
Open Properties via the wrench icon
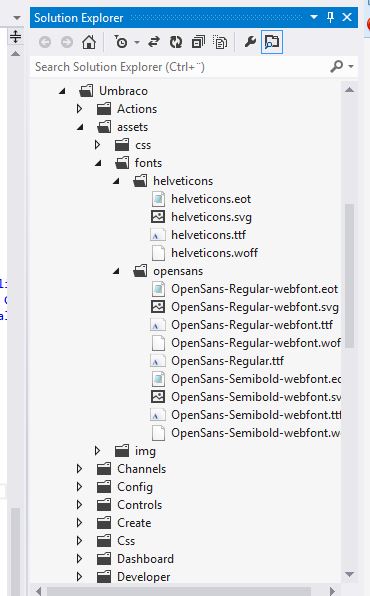[x=249, y=41]
